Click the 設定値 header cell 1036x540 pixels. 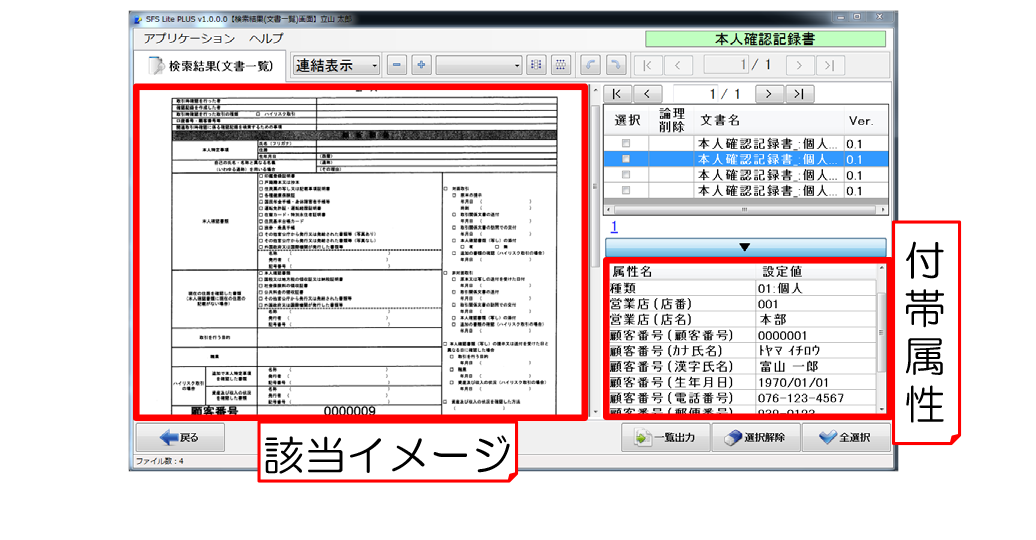816,272
